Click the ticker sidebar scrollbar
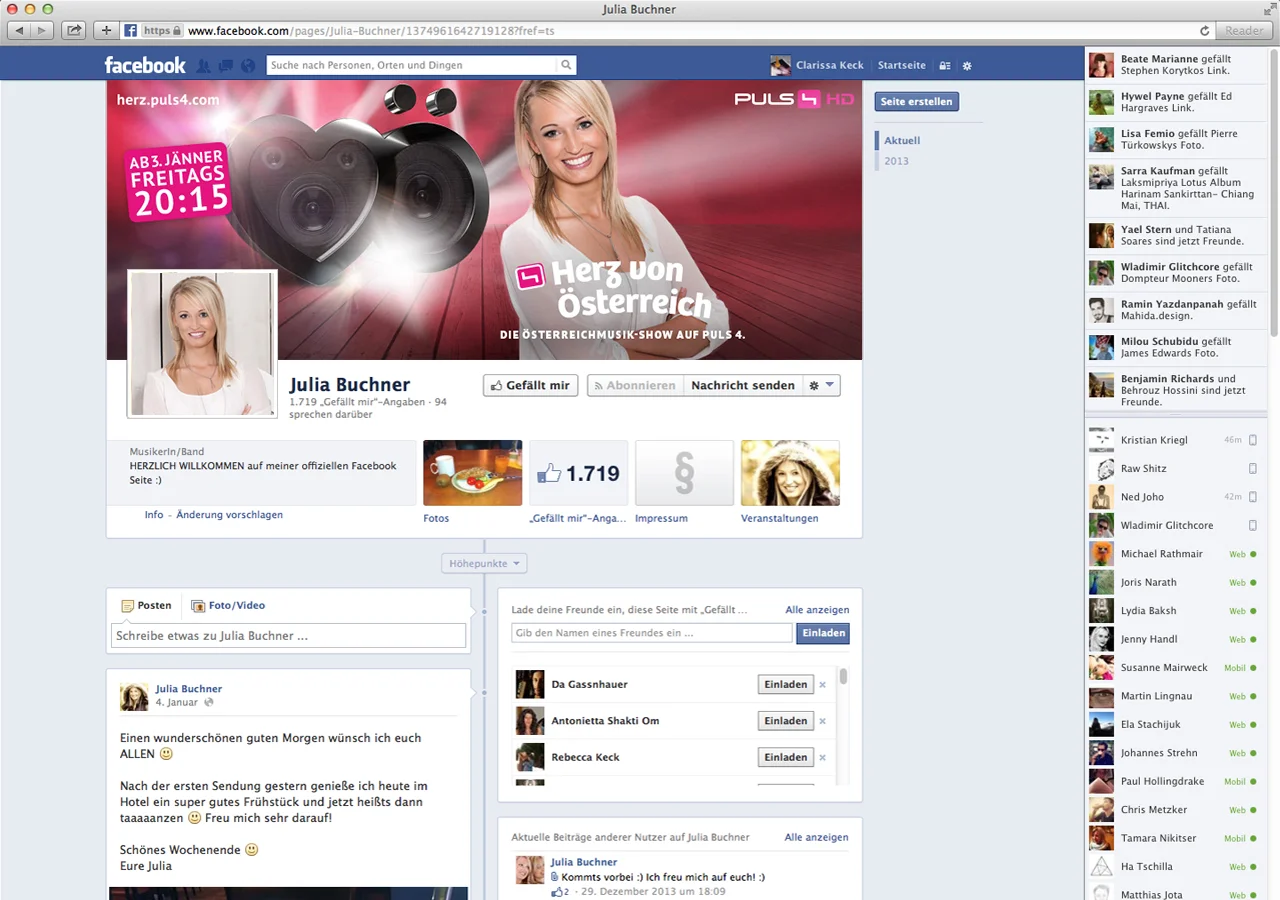The height and width of the screenshot is (900, 1280). 1273,194
